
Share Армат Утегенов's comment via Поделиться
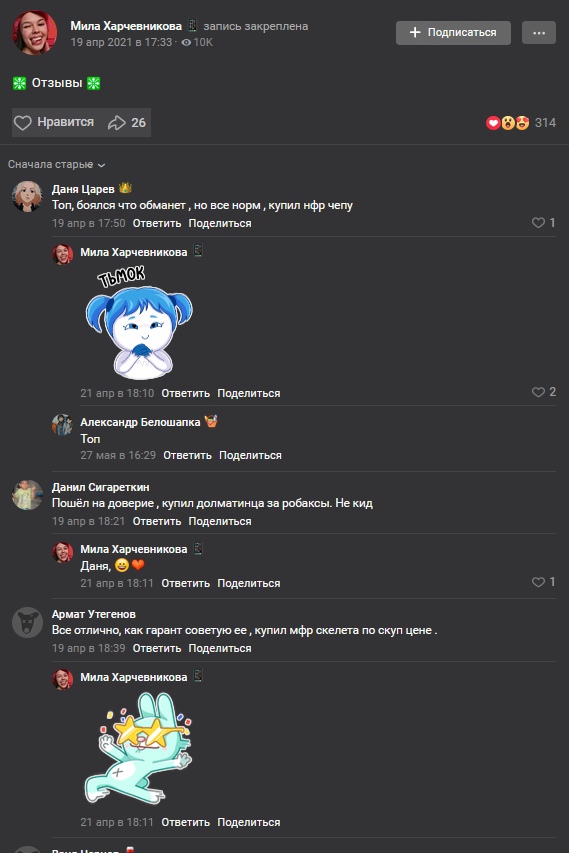pyautogui.click(x=220, y=648)
